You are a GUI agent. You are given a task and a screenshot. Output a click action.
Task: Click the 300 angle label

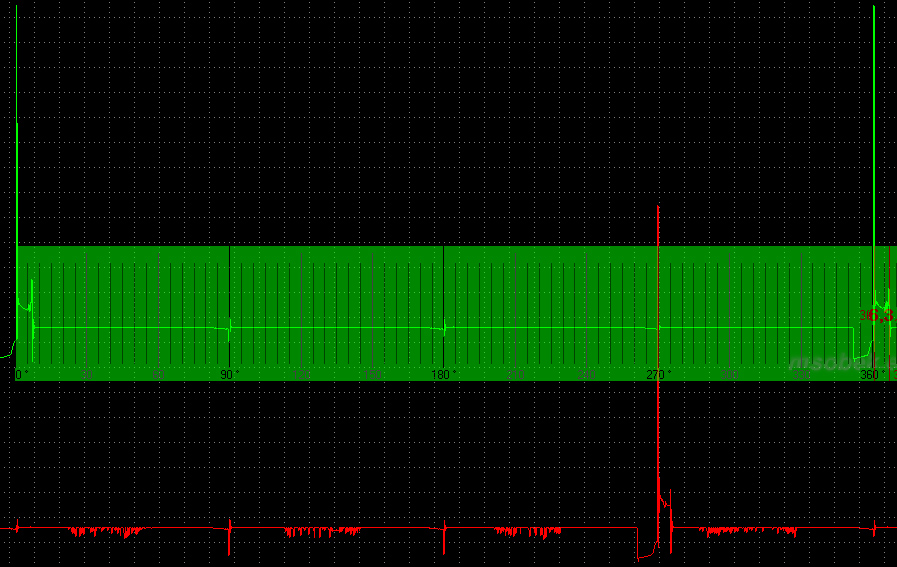729,375
